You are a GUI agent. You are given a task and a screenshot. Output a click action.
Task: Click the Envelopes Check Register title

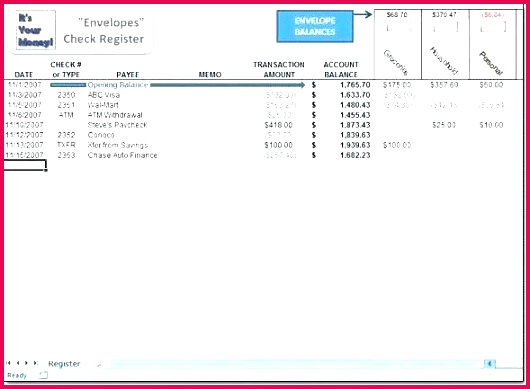coord(104,31)
